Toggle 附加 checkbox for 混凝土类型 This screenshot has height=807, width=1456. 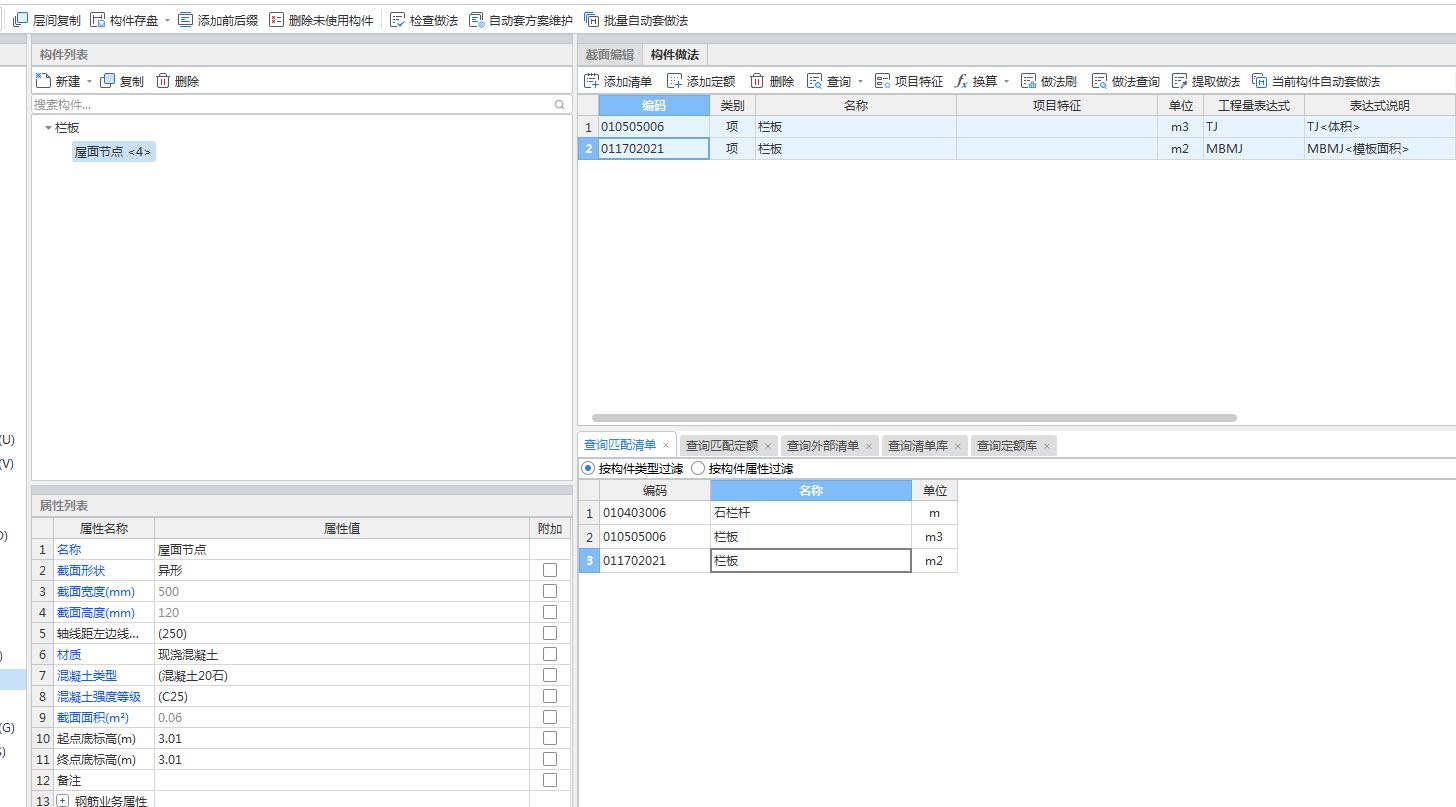tap(550, 675)
